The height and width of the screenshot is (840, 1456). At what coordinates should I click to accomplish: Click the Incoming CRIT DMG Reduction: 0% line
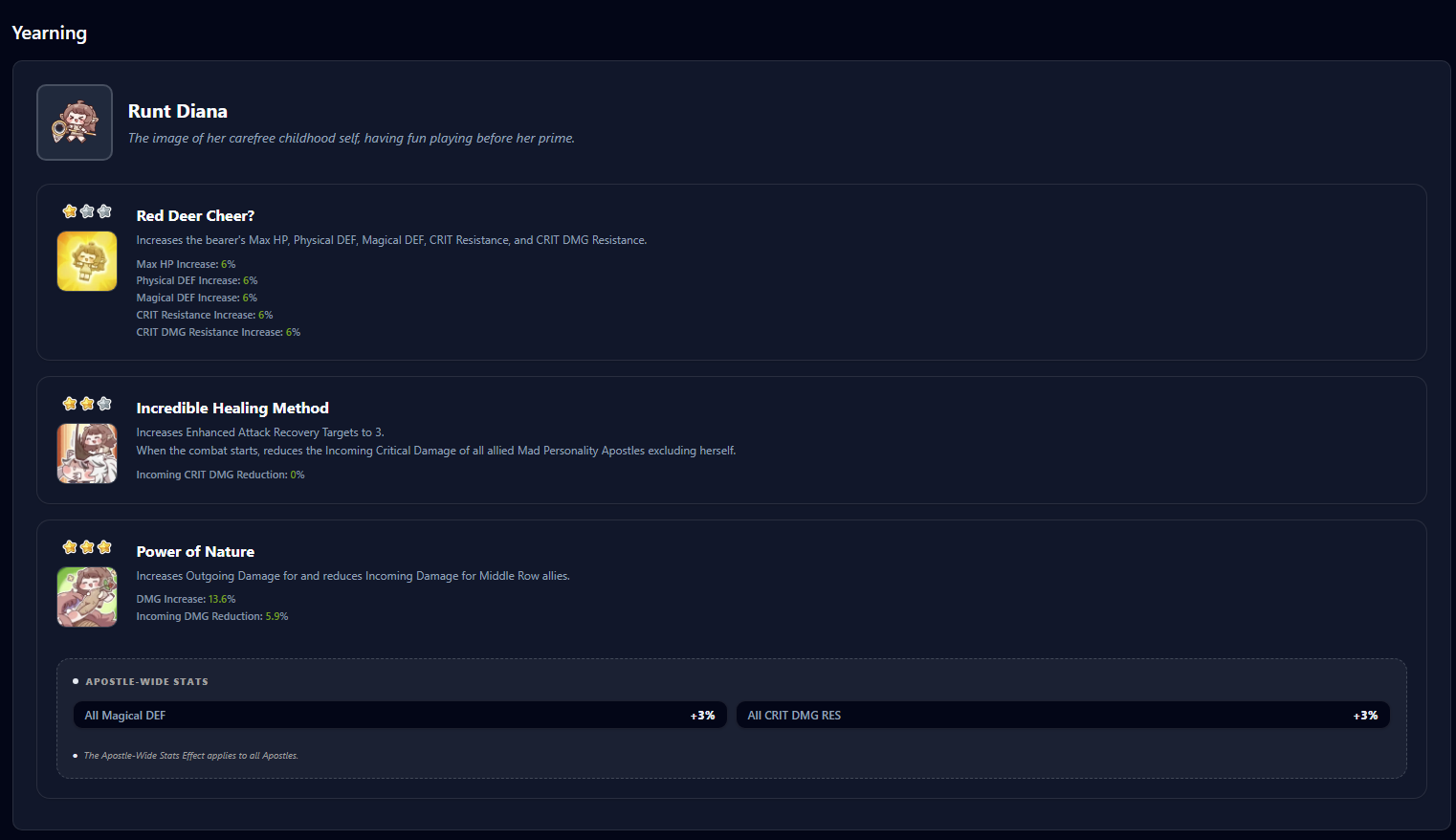click(x=220, y=475)
